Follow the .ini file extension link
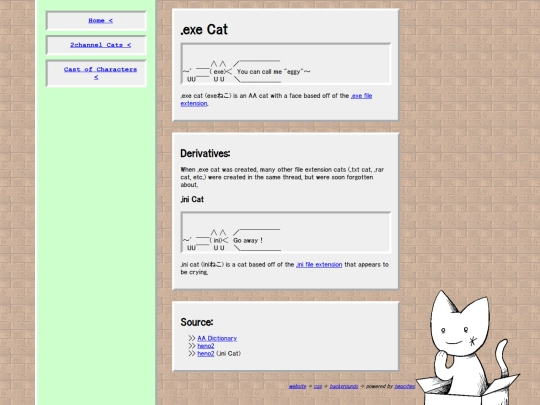This screenshot has height=405, width=540. tap(319, 264)
